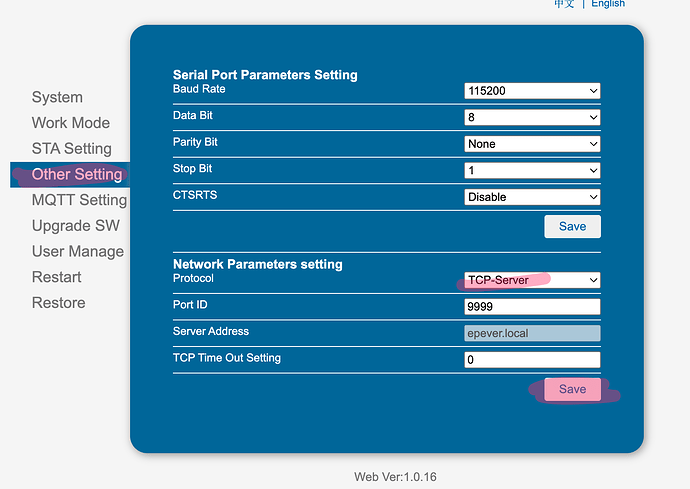Open the MQTT Setting page
The image size is (690, 489).
79,200
